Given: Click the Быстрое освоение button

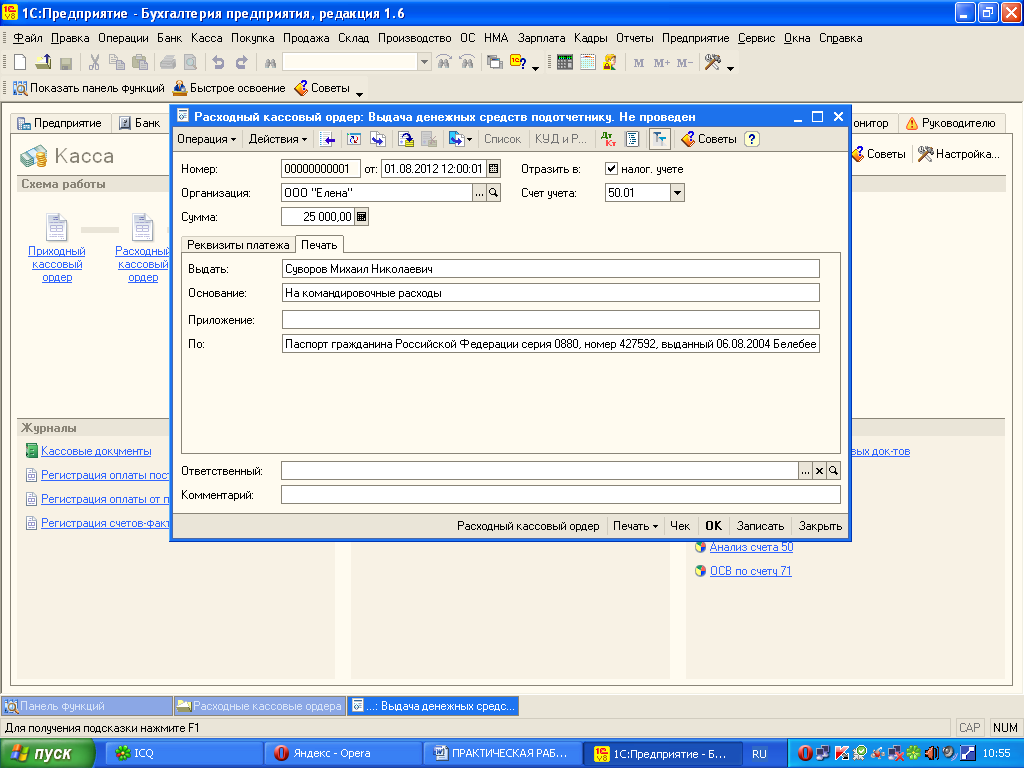Looking at the screenshot, I should (229, 88).
